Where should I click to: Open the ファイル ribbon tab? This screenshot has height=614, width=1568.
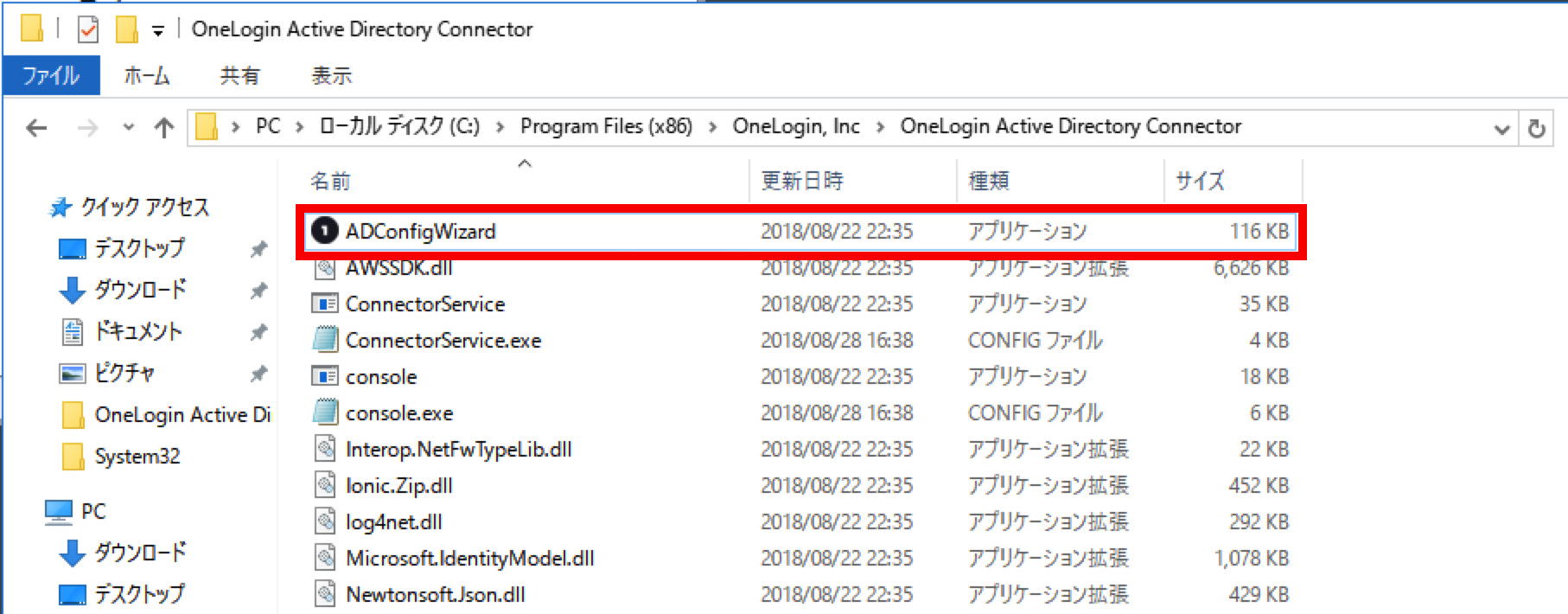point(51,76)
